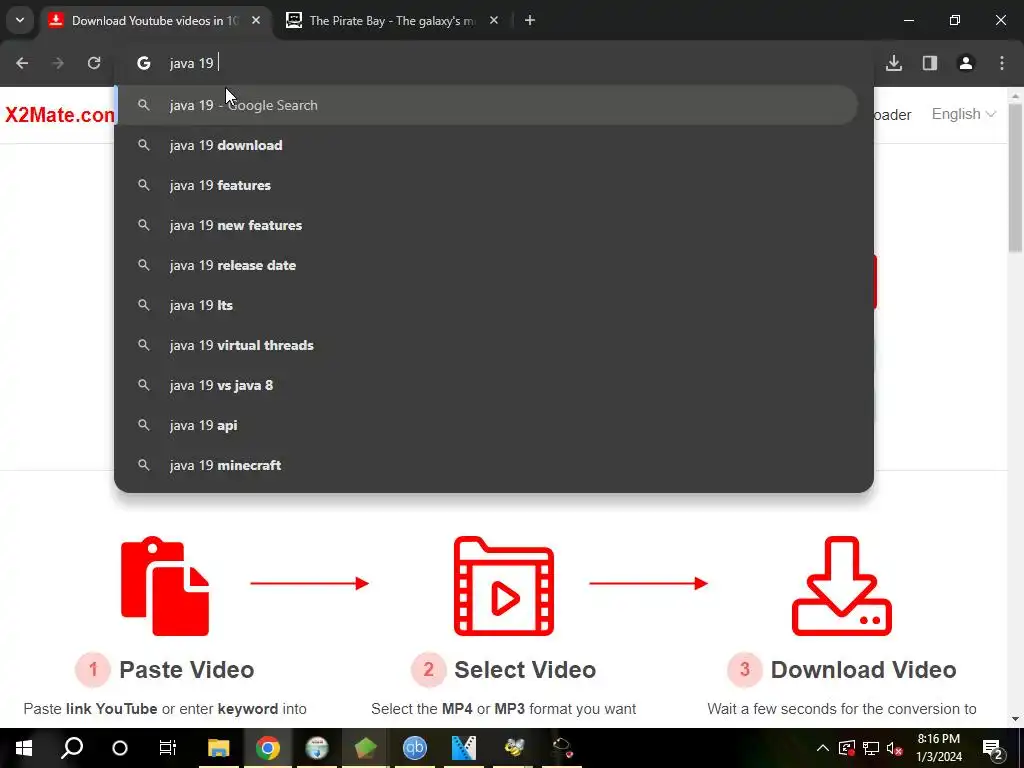Open Chrome downloads icon

point(894,63)
